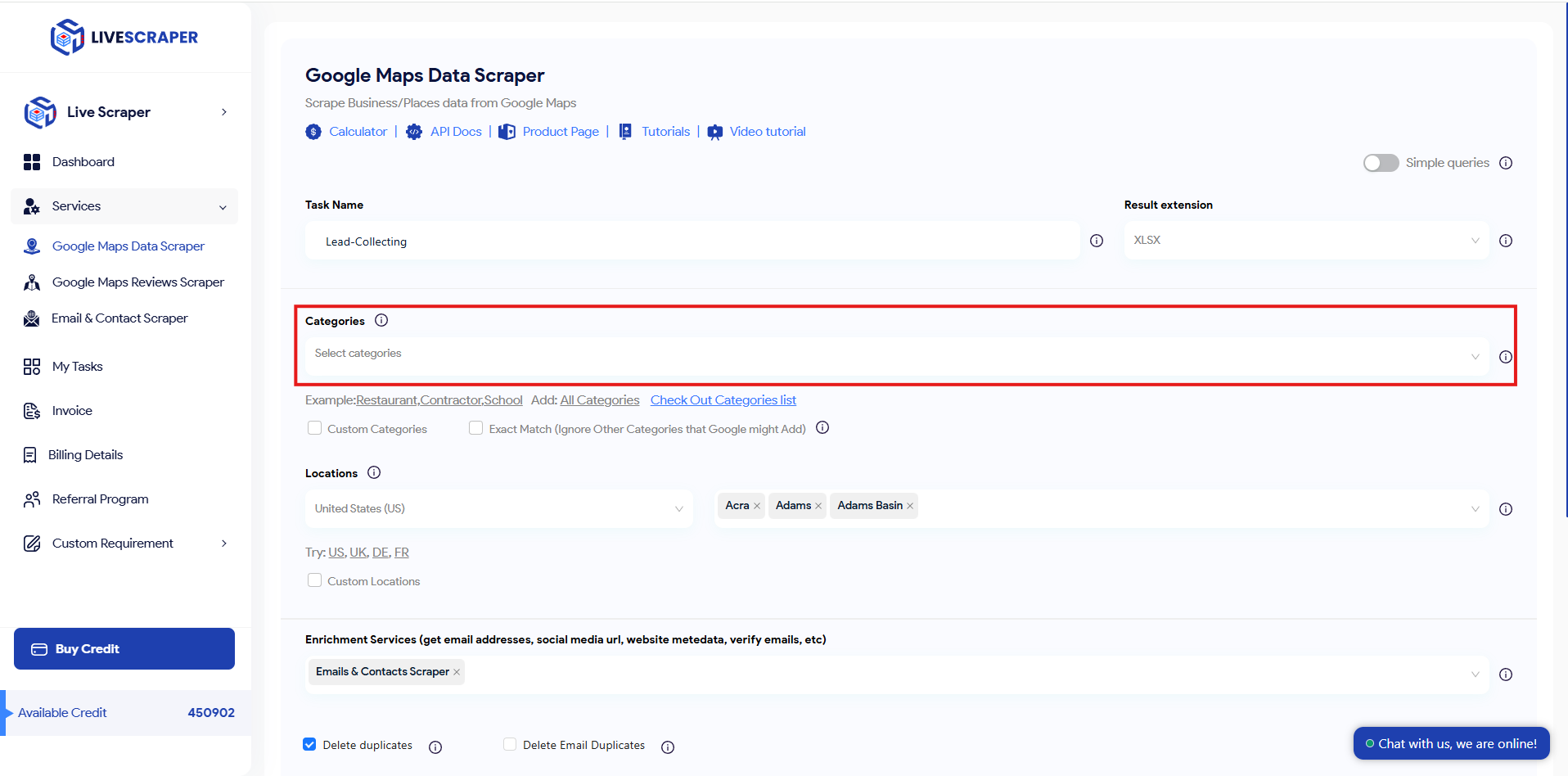
Task: Click the UK location suggestion link
Action: click(x=358, y=553)
